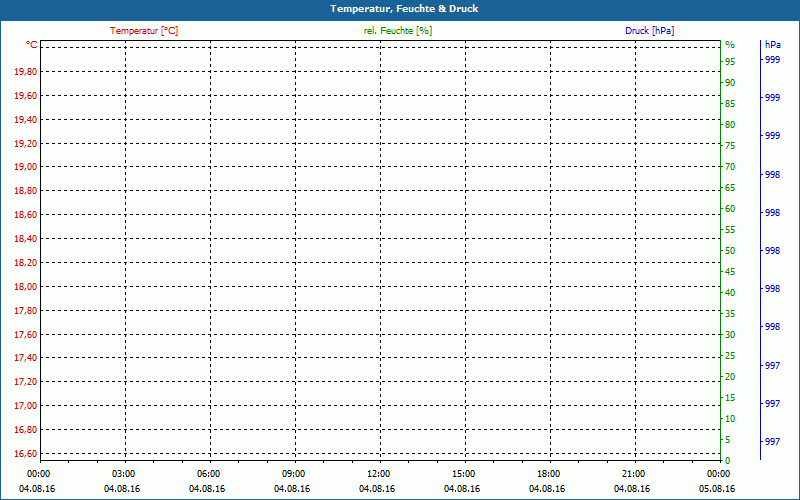The width and height of the screenshot is (800, 500).
Task: Click the 18:00 time axis marker
Action: (549, 473)
